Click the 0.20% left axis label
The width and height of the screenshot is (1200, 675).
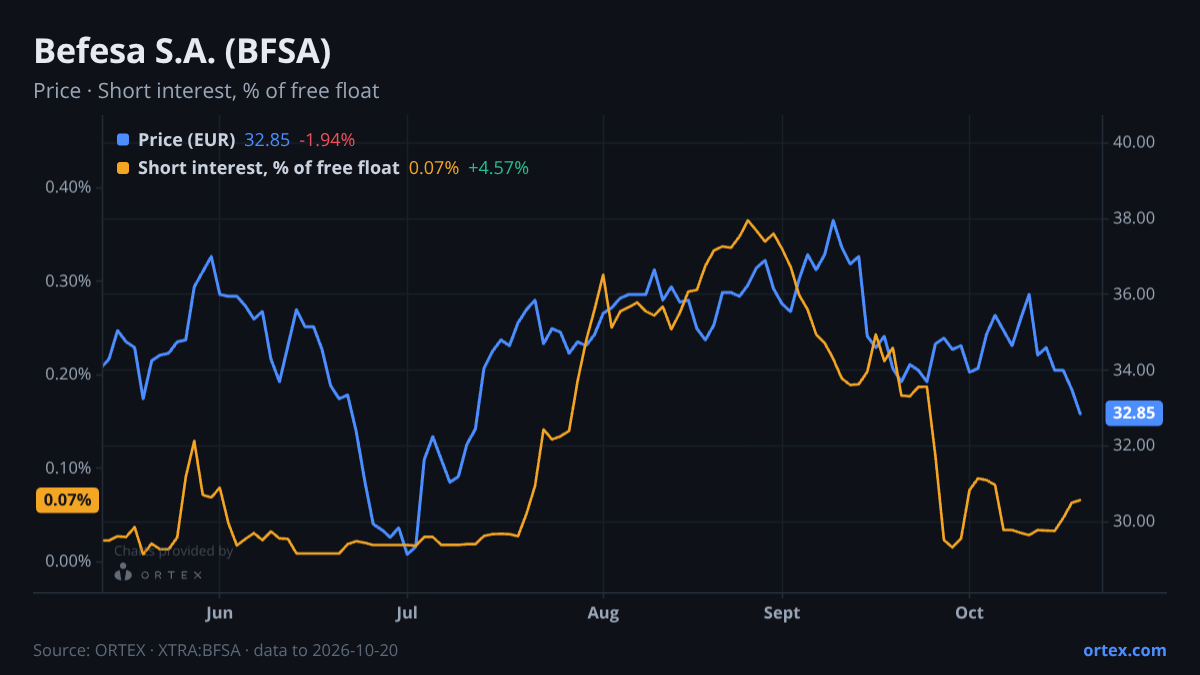(68, 374)
